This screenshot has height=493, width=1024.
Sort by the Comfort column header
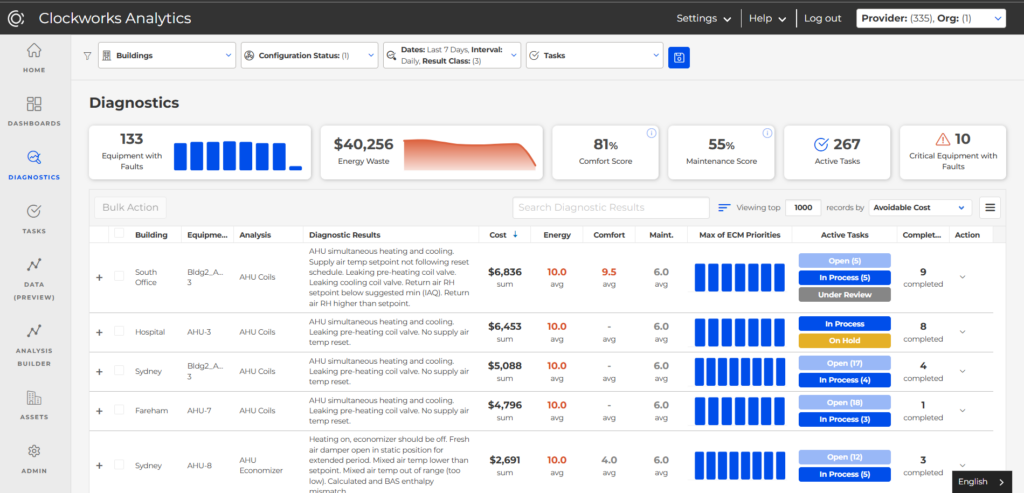tap(609, 235)
